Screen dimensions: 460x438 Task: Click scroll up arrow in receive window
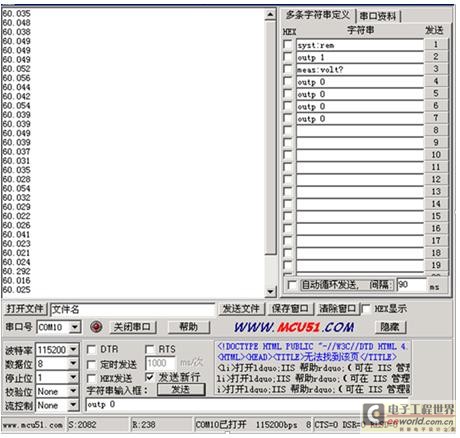[270, 15]
